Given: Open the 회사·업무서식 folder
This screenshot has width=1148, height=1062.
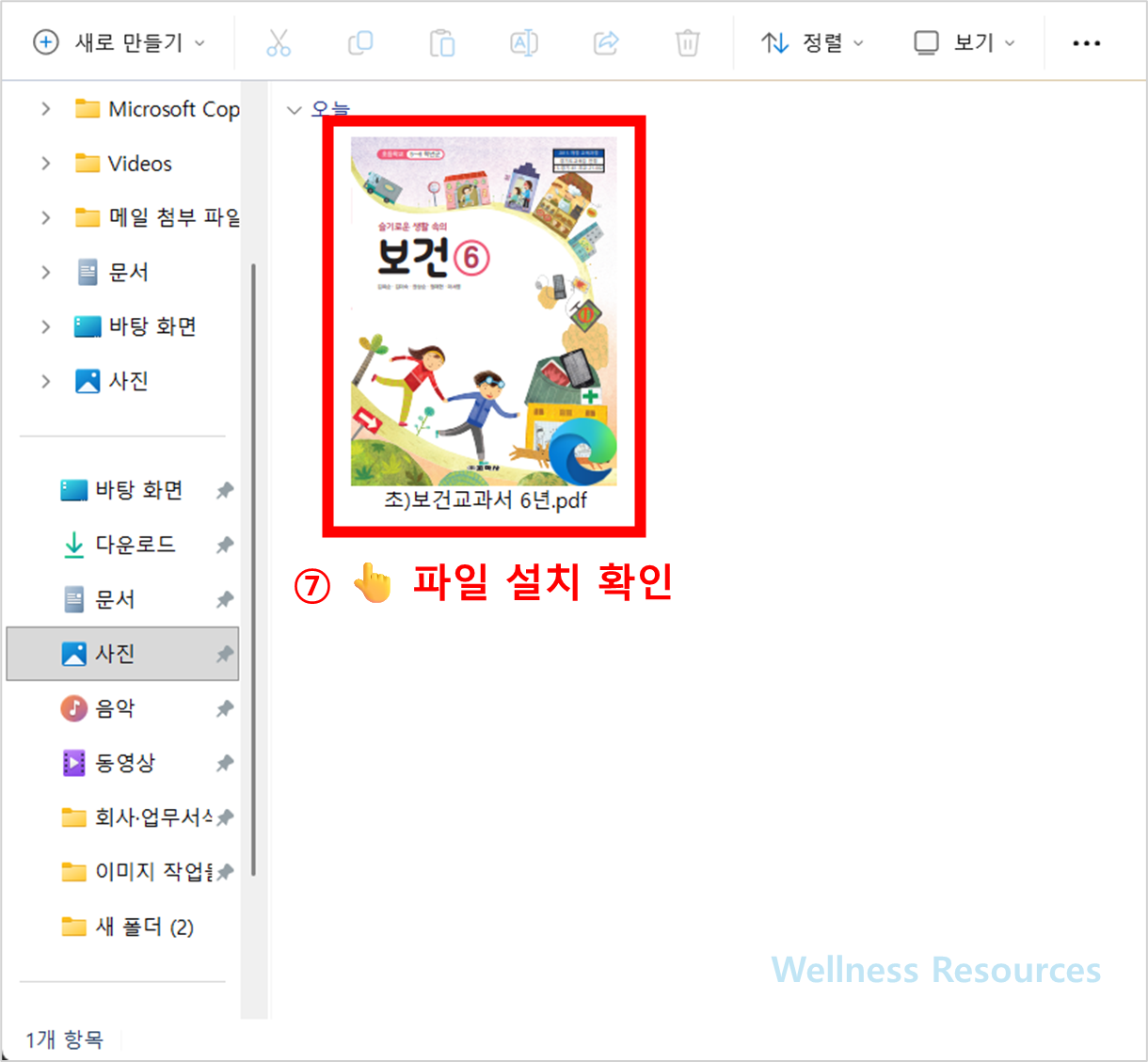Looking at the screenshot, I should point(137,817).
